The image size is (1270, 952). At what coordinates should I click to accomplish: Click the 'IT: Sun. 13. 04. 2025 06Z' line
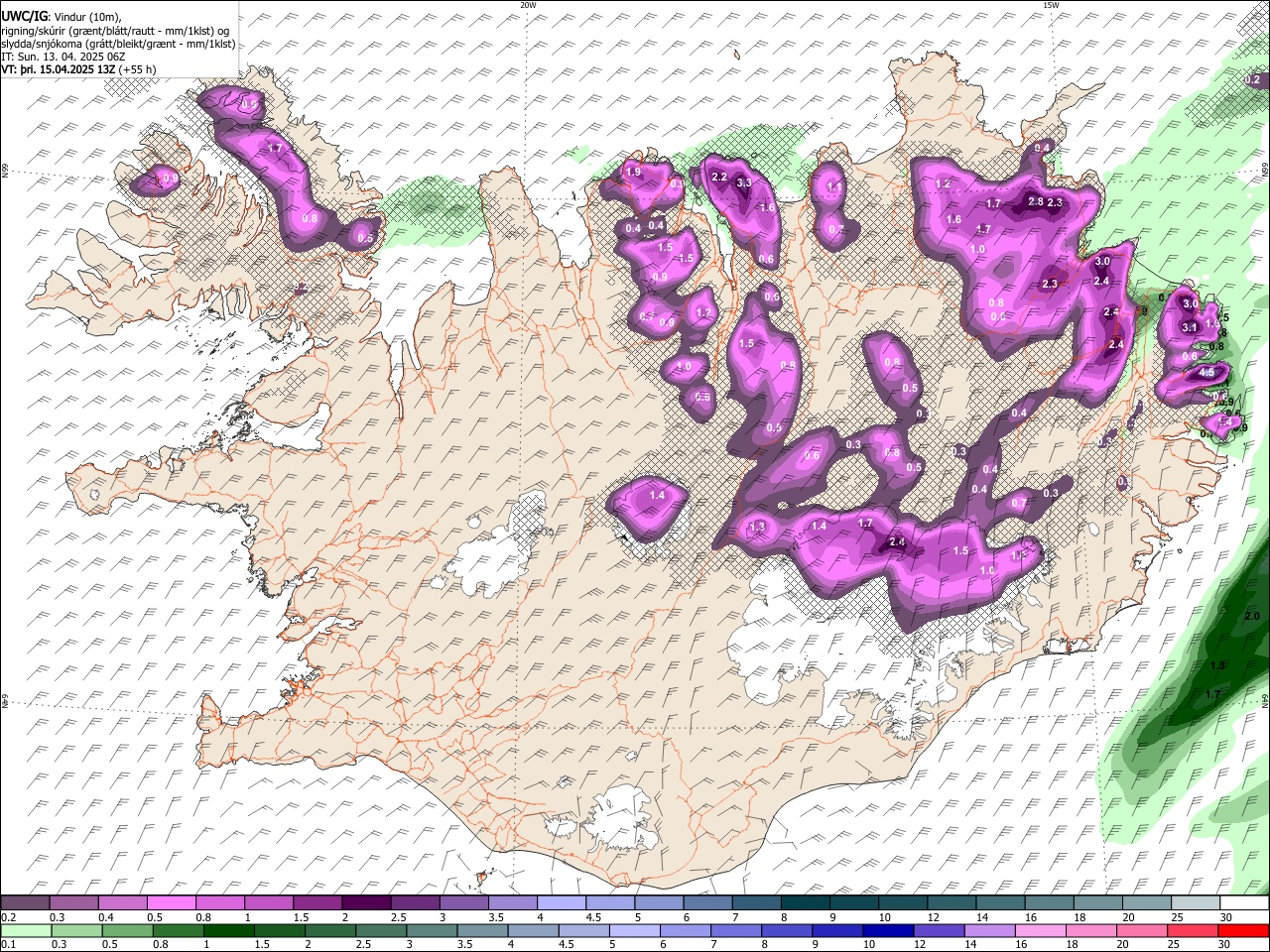[x=64, y=57]
